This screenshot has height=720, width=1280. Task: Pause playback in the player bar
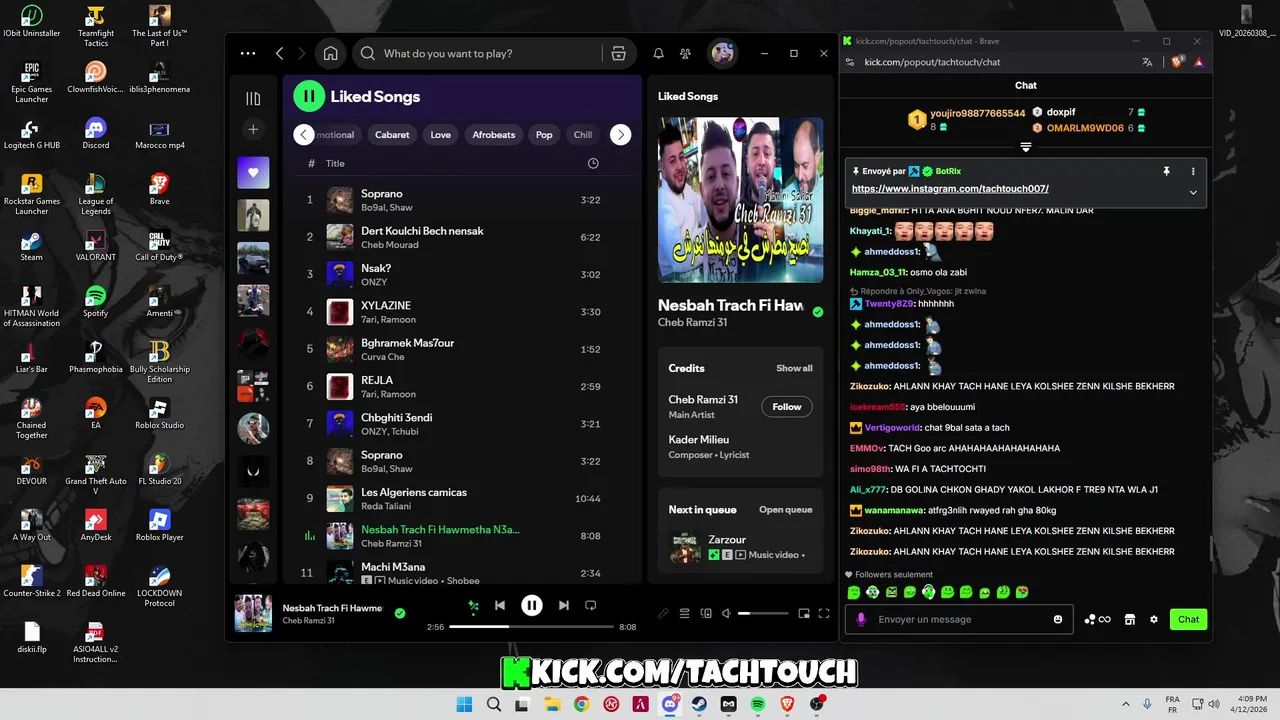pyautogui.click(x=532, y=605)
